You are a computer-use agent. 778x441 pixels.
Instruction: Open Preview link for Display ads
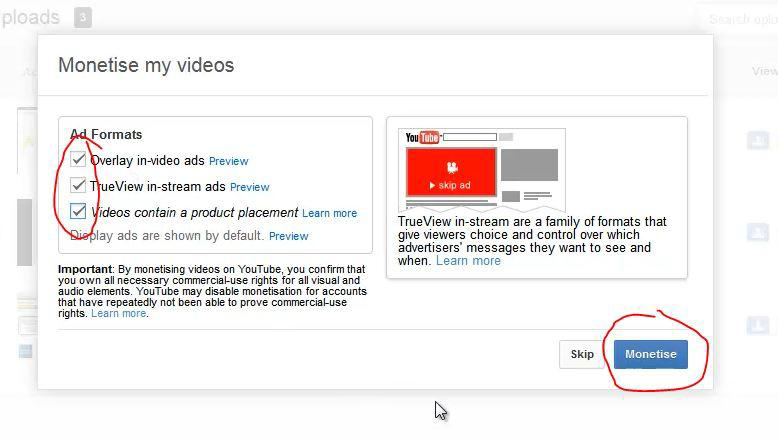point(288,237)
